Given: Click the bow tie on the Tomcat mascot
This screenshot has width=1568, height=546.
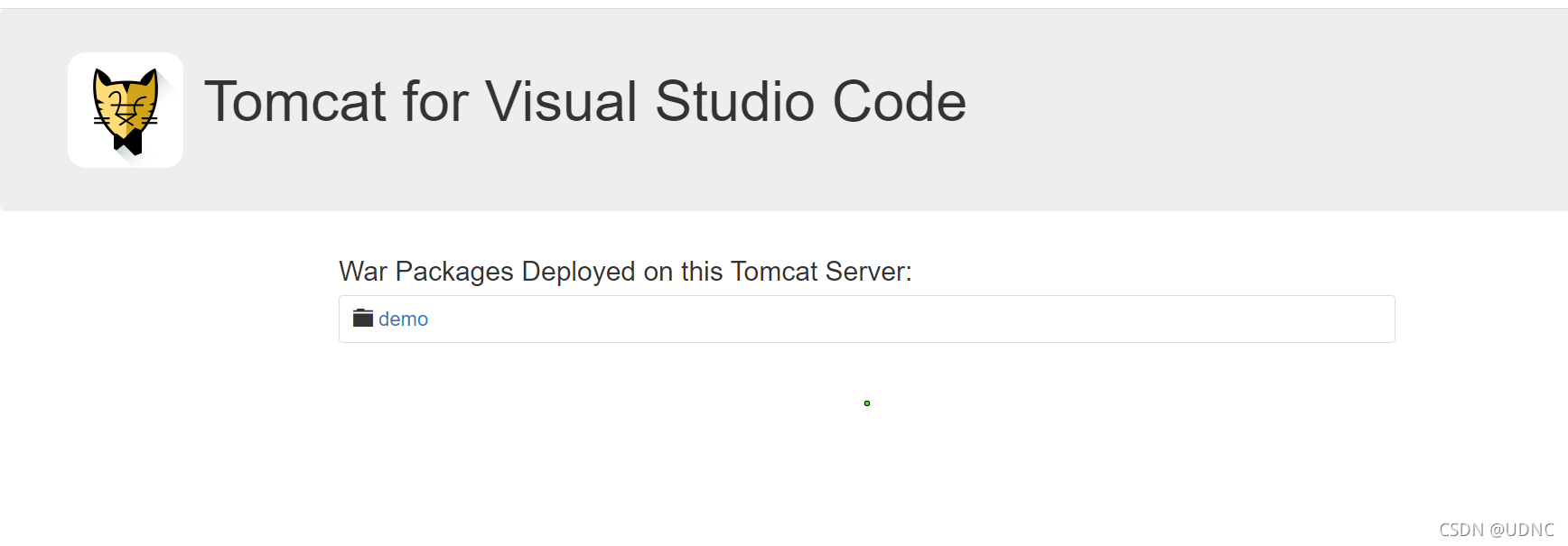Looking at the screenshot, I should 129,144.
